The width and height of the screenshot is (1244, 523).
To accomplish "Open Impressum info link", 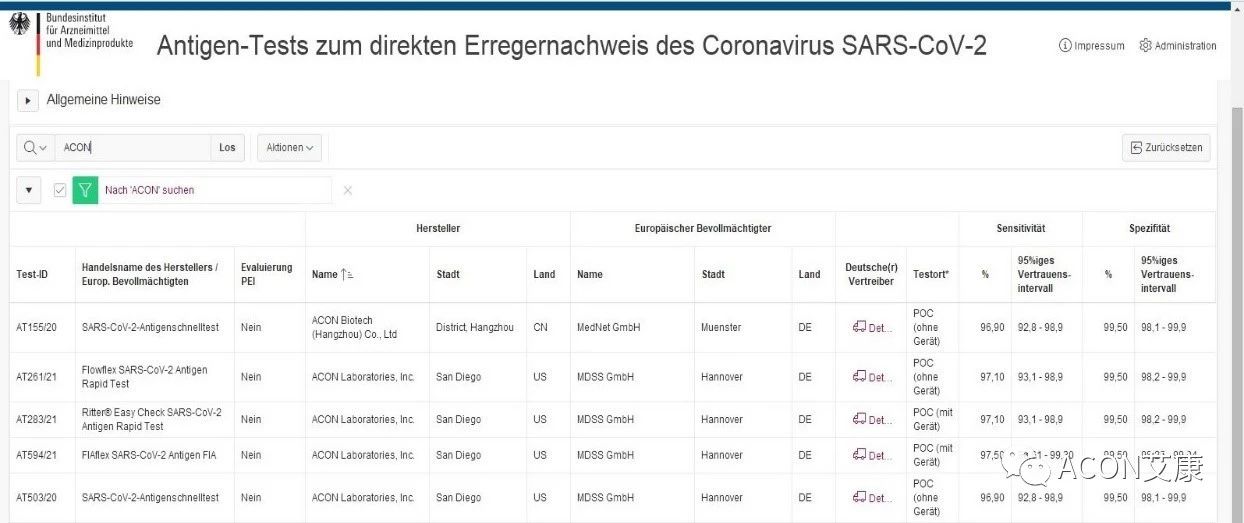I will (1091, 46).
